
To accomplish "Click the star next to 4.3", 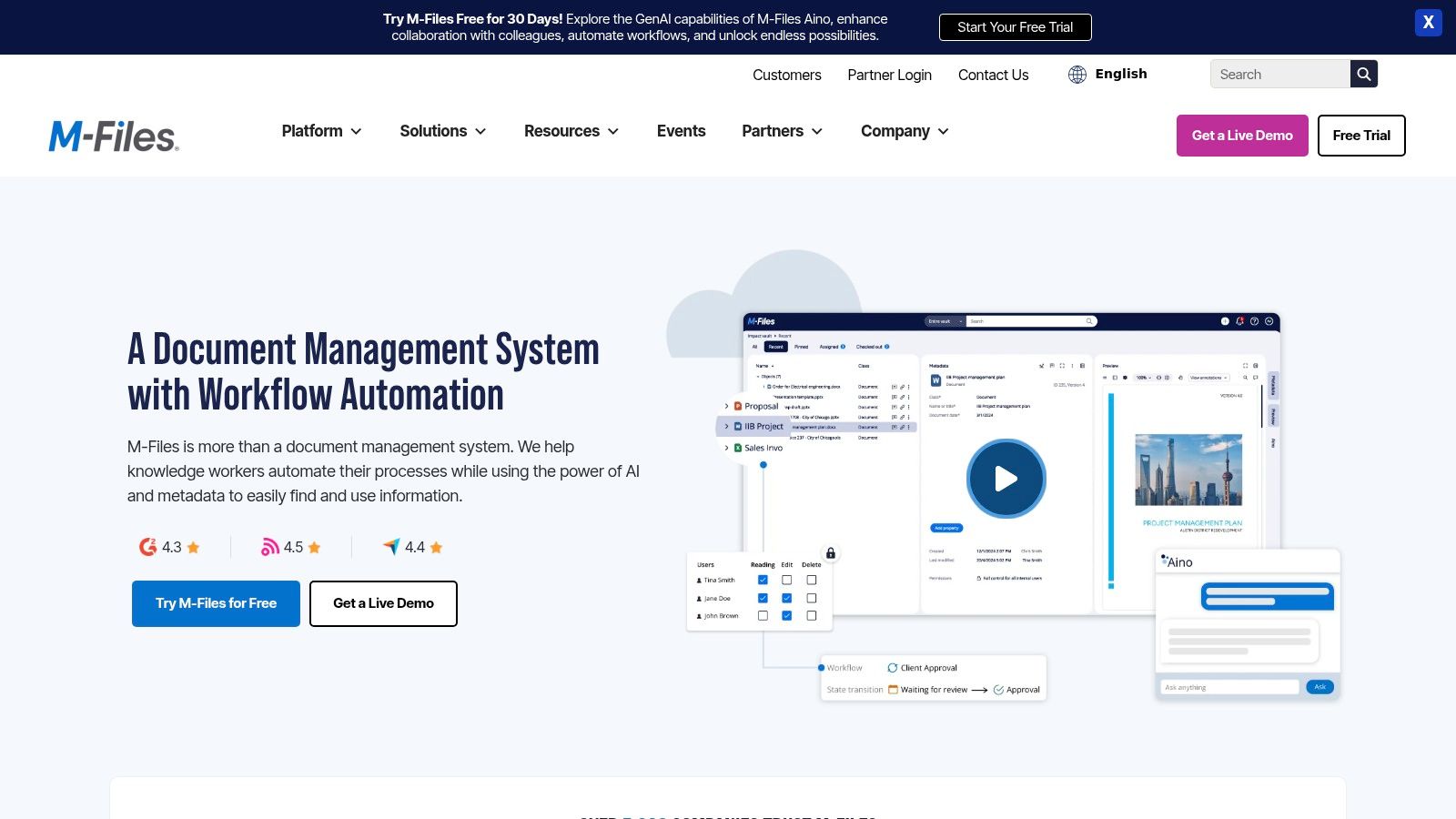I will click(x=193, y=547).
